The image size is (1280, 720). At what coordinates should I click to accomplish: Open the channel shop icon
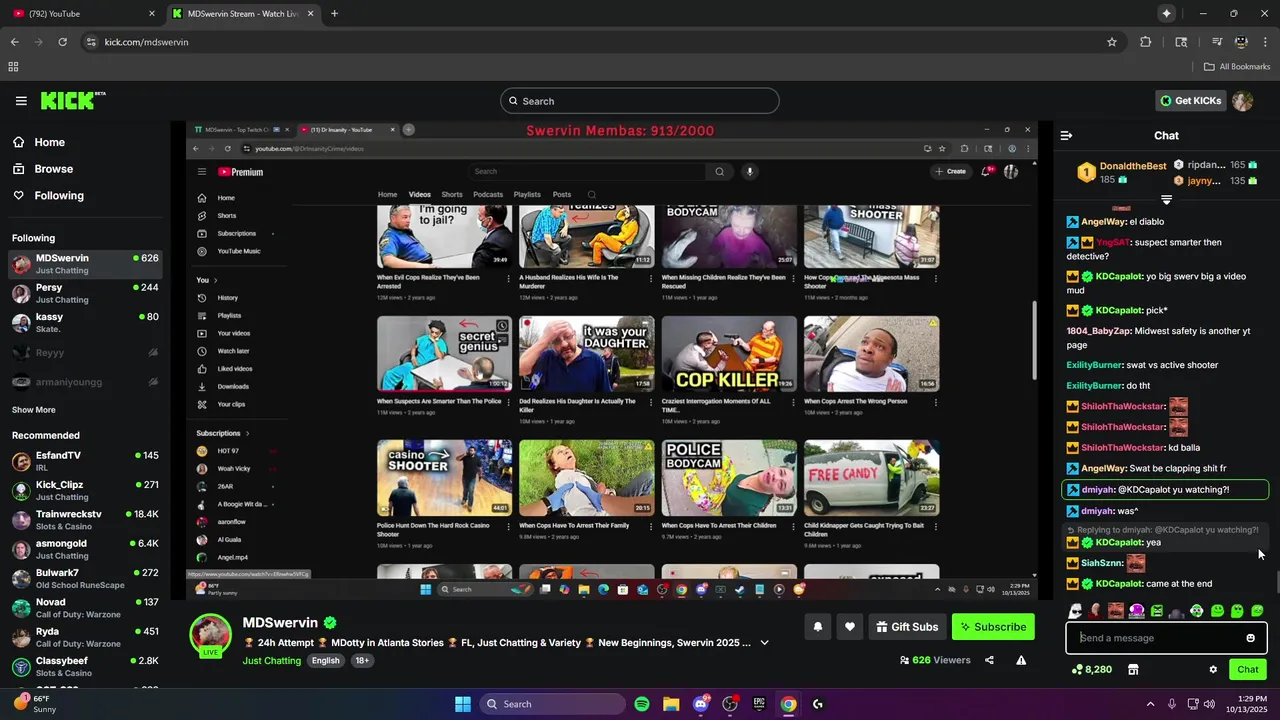click(1133, 670)
